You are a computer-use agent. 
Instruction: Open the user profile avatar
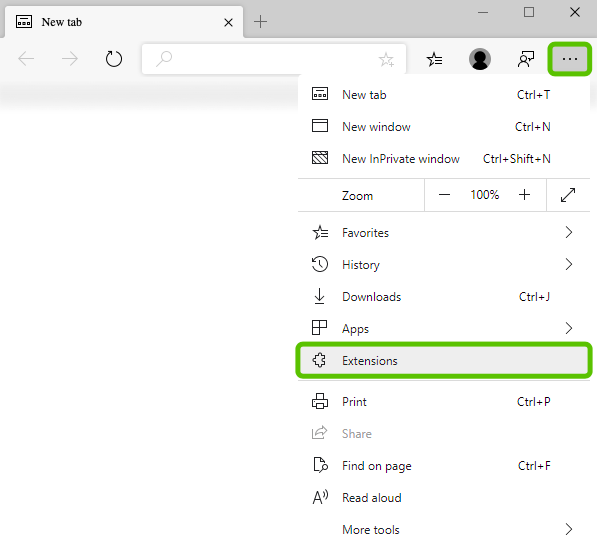[480, 59]
